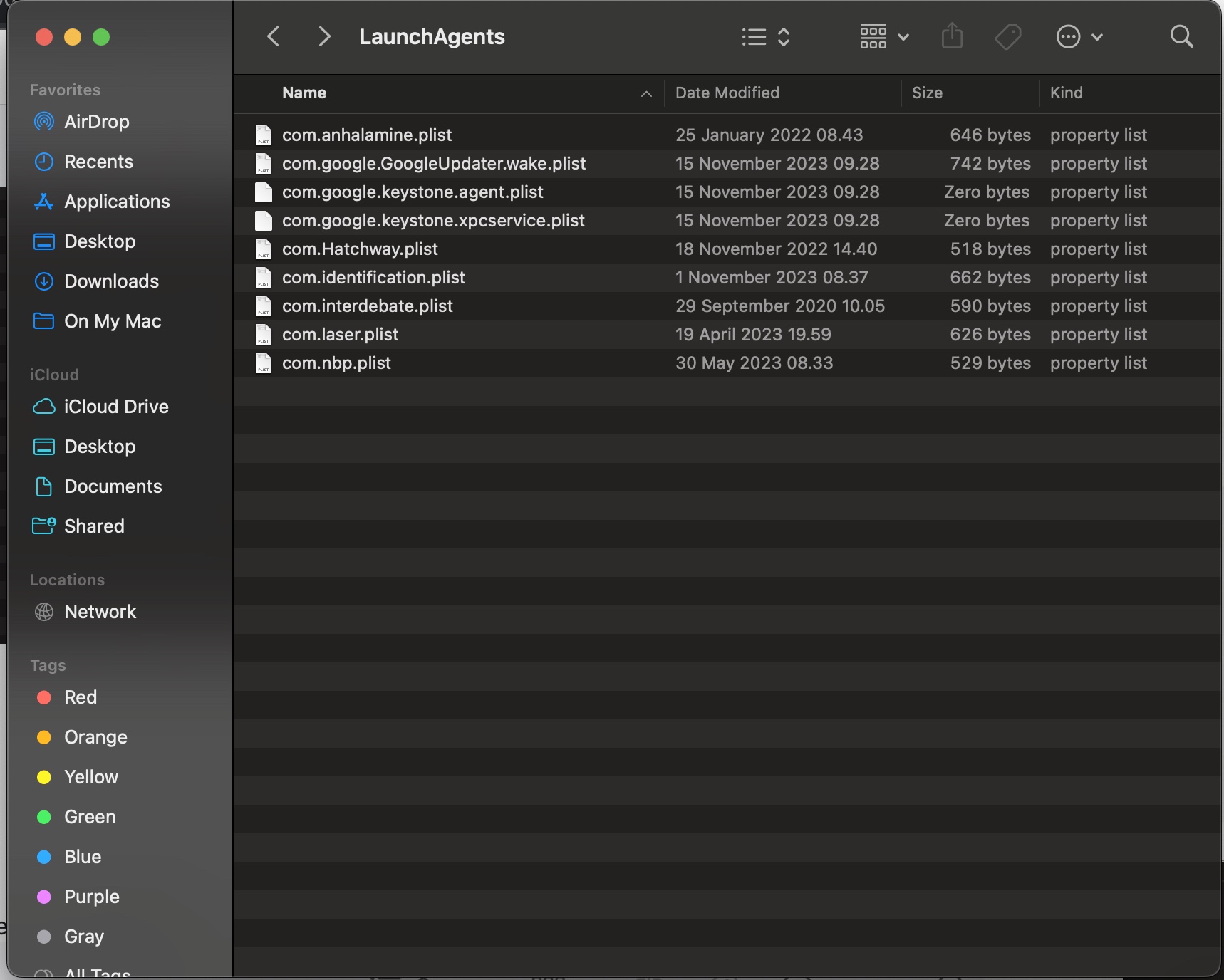The image size is (1224, 980).
Task: Change the view mode via list view icon
Action: 766,36
